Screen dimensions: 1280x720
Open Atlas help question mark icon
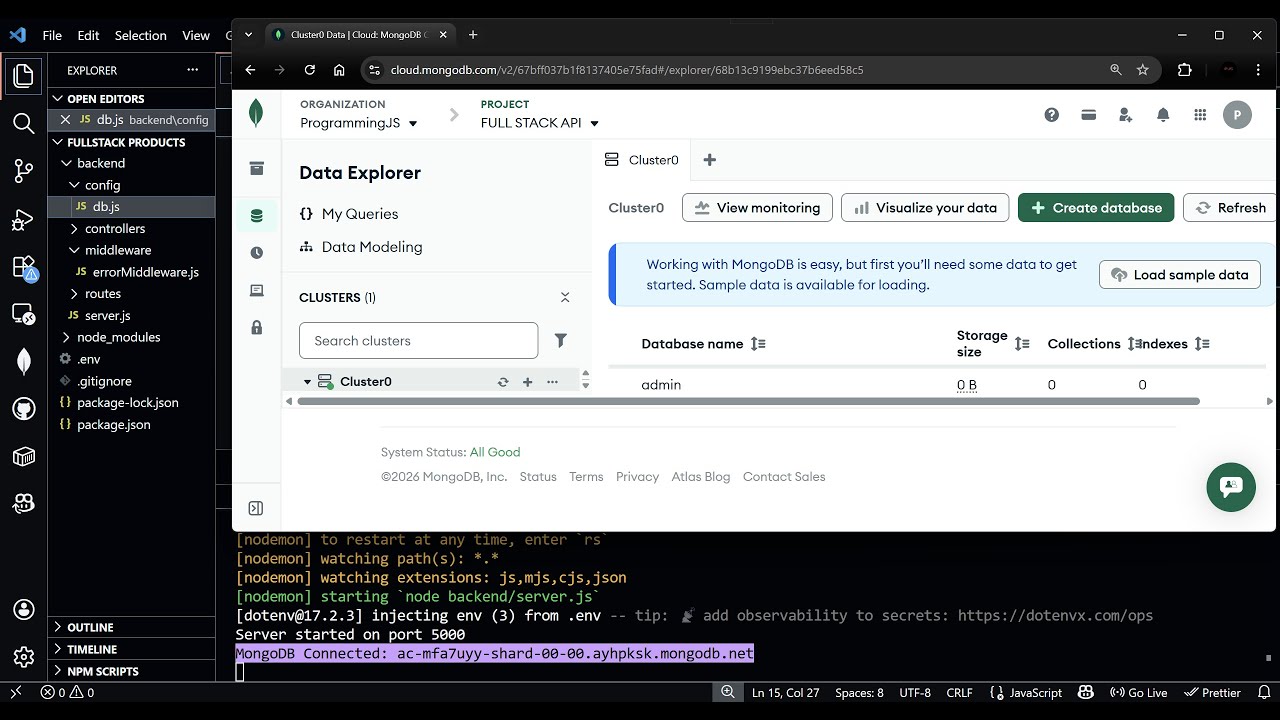point(1051,115)
